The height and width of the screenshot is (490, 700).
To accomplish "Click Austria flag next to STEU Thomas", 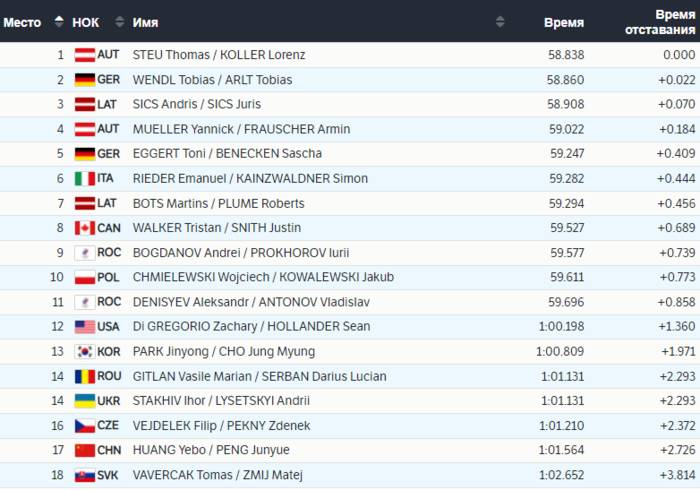I will point(85,55).
